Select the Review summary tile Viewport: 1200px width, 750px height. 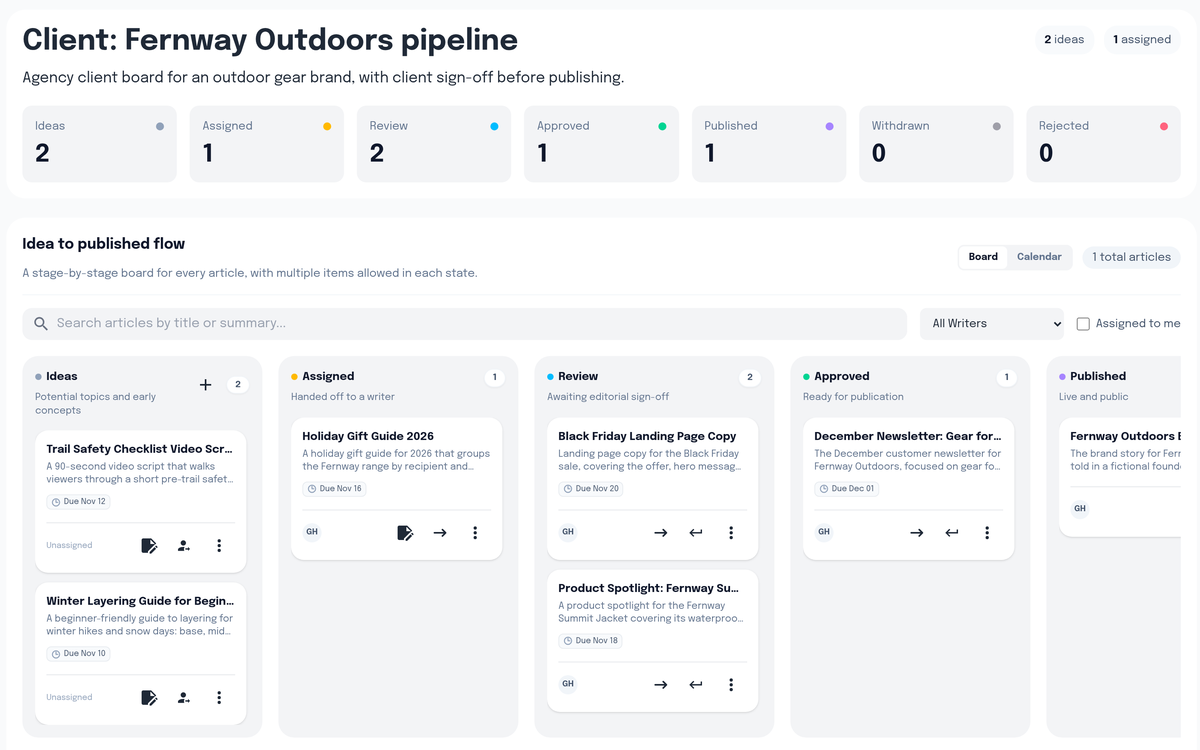(x=434, y=144)
